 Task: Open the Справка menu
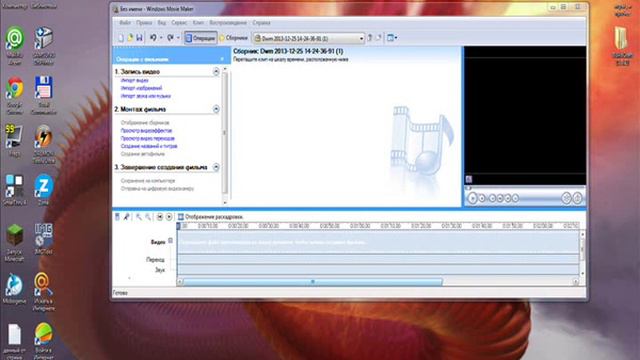coord(261,23)
